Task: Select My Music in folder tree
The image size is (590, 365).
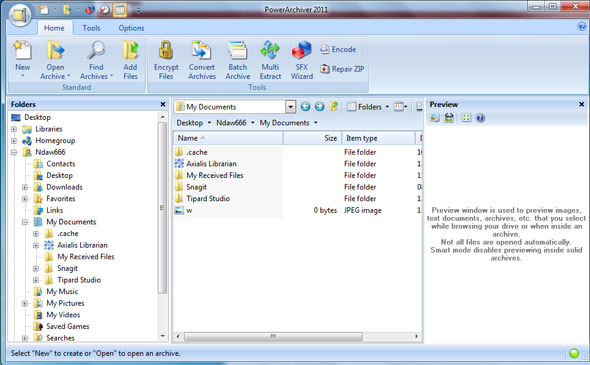Action: tap(62, 292)
